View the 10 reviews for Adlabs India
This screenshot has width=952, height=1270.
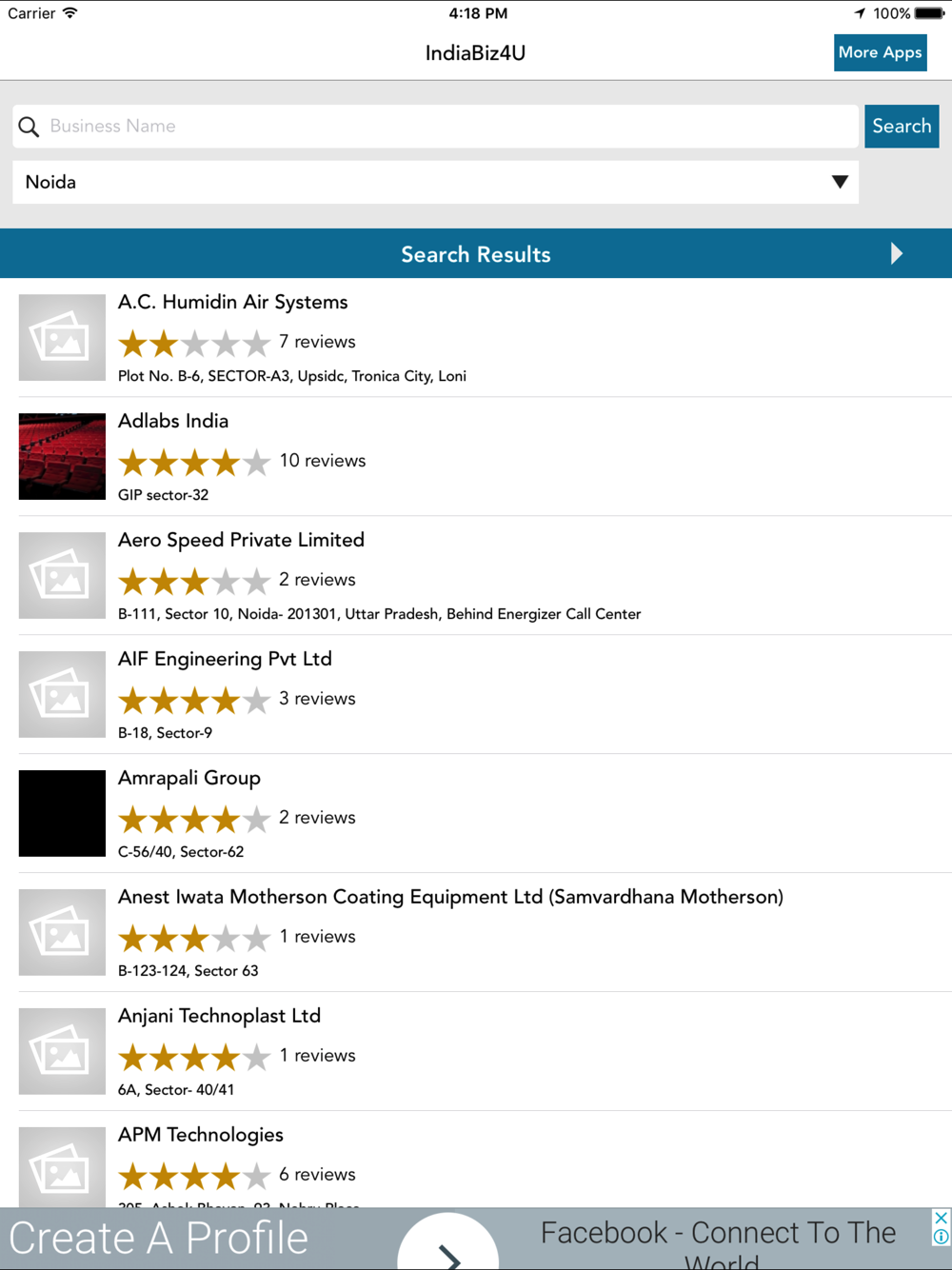pyautogui.click(x=323, y=461)
